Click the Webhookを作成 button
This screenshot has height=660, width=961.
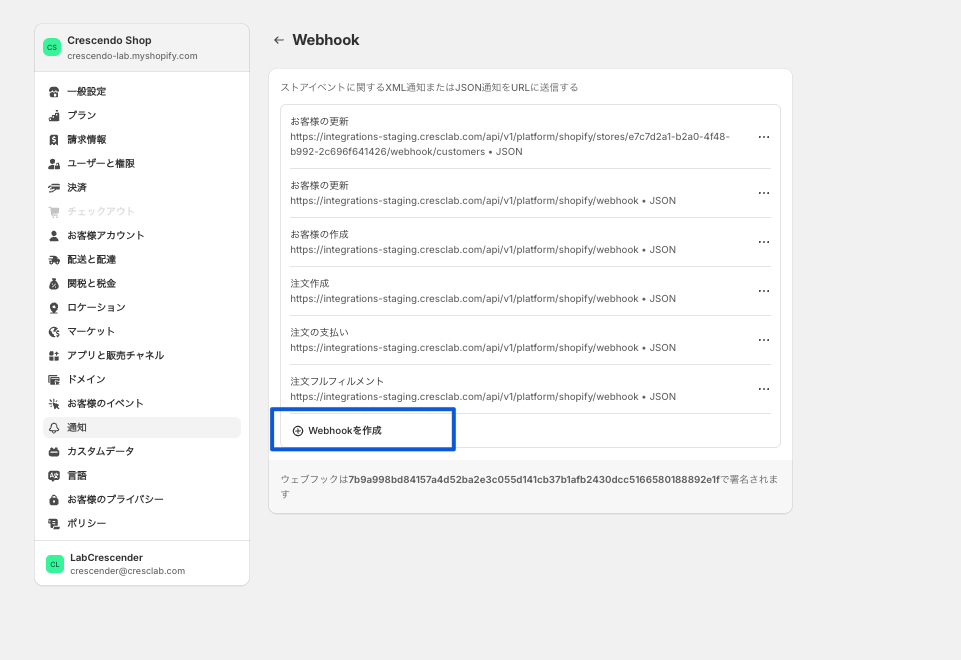point(337,431)
